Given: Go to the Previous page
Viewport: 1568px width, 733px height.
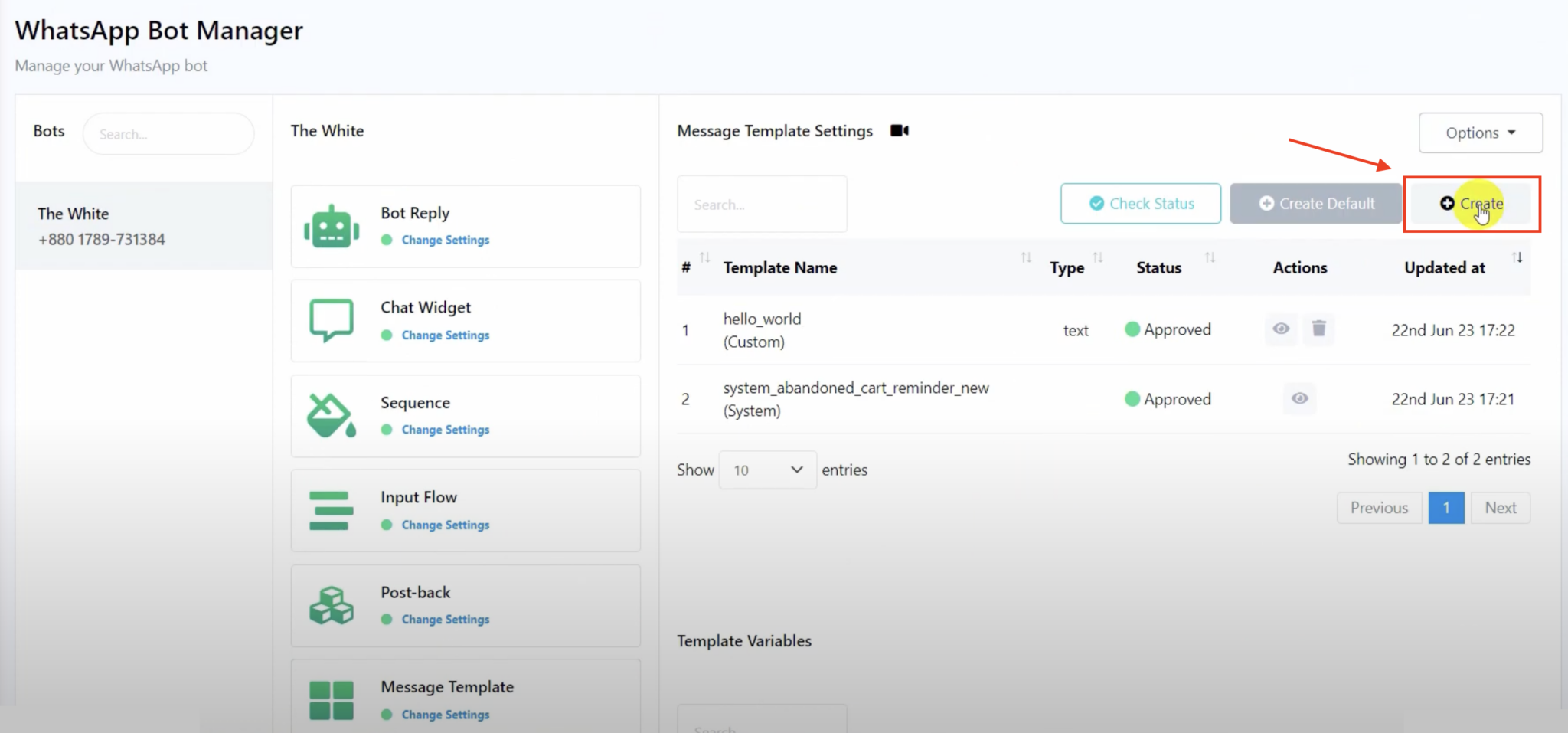Looking at the screenshot, I should [1380, 508].
